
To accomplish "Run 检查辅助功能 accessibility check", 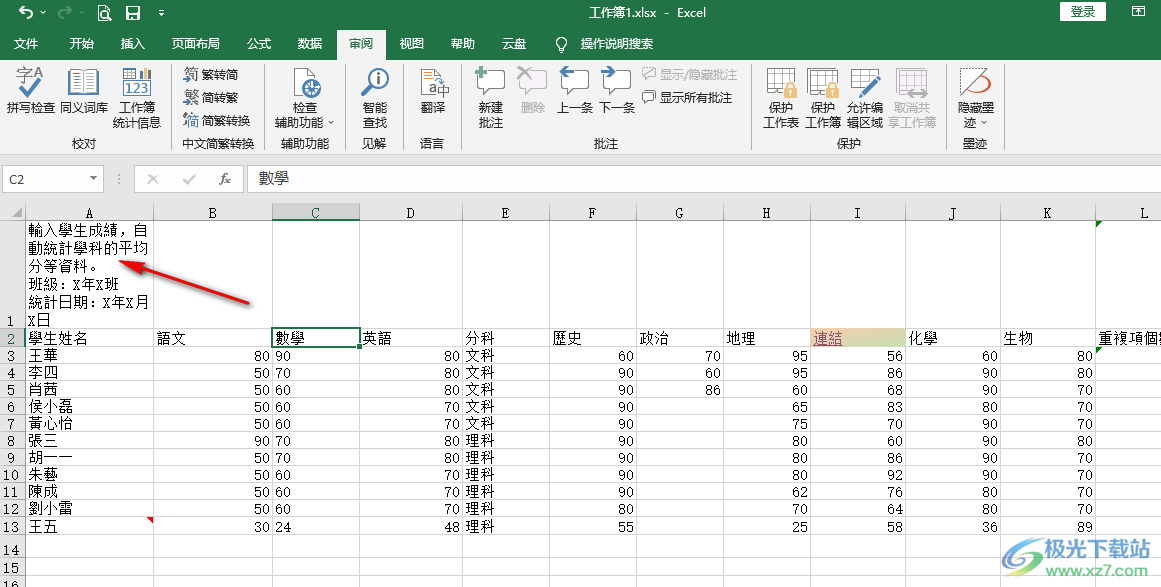I will [305, 98].
